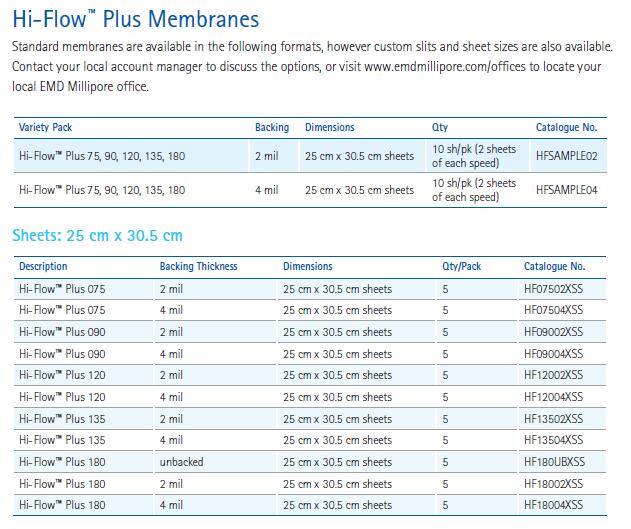Click the Backing Thickness column header
The width and height of the screenshot is (631, 529).
click(x=198, y=266)
